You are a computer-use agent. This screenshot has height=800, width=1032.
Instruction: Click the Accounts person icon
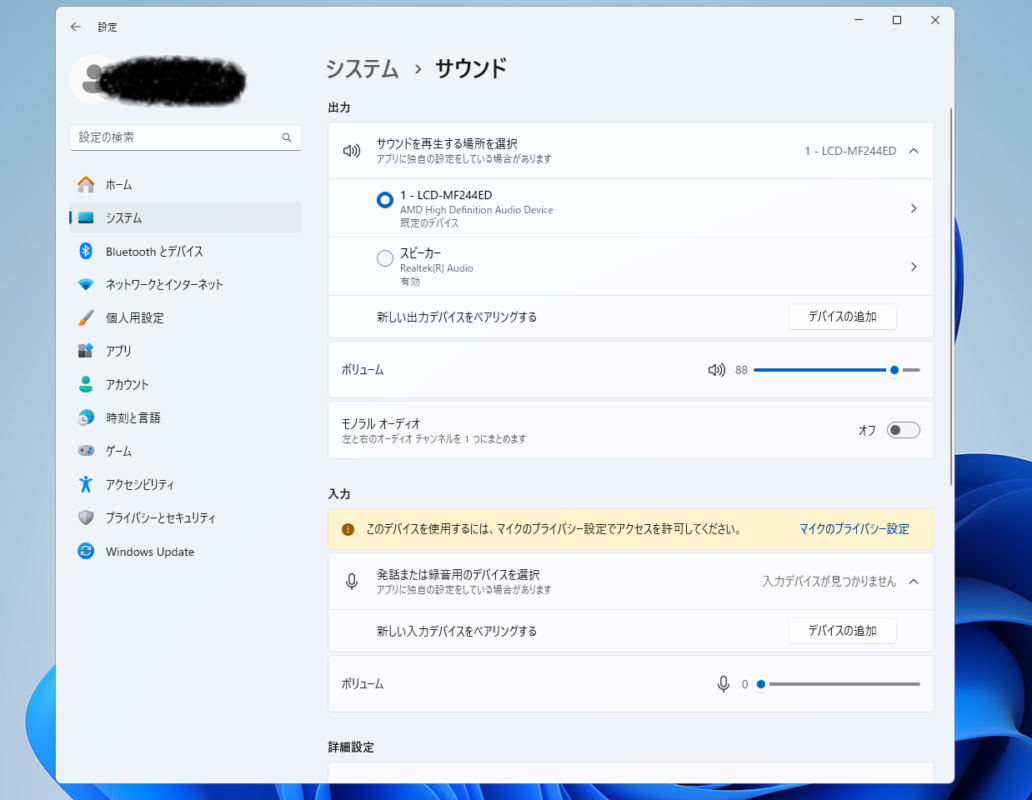86,384
